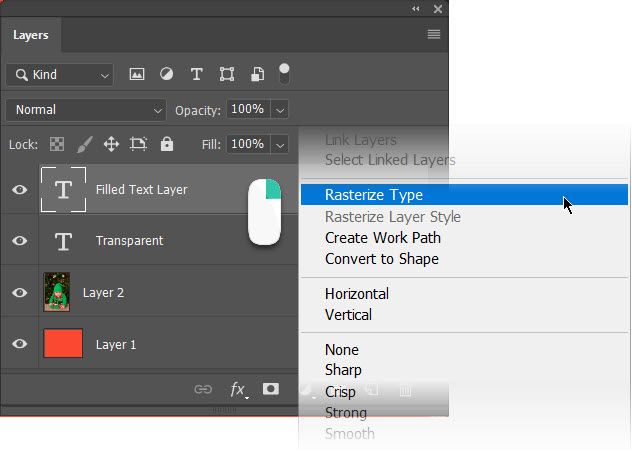The image size is (632, 451).
Task: Select Layer 2 photo thumbnail
Action: point(57,292)
